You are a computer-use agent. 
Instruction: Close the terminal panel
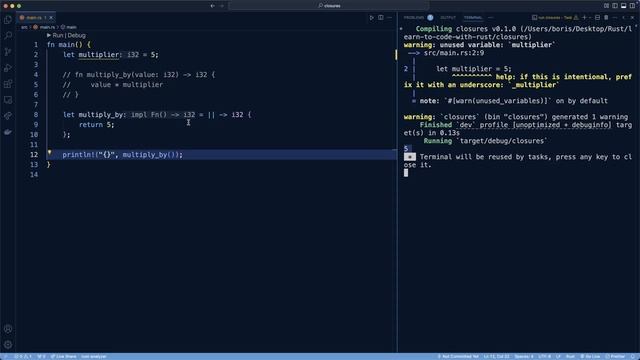point(632,18)
